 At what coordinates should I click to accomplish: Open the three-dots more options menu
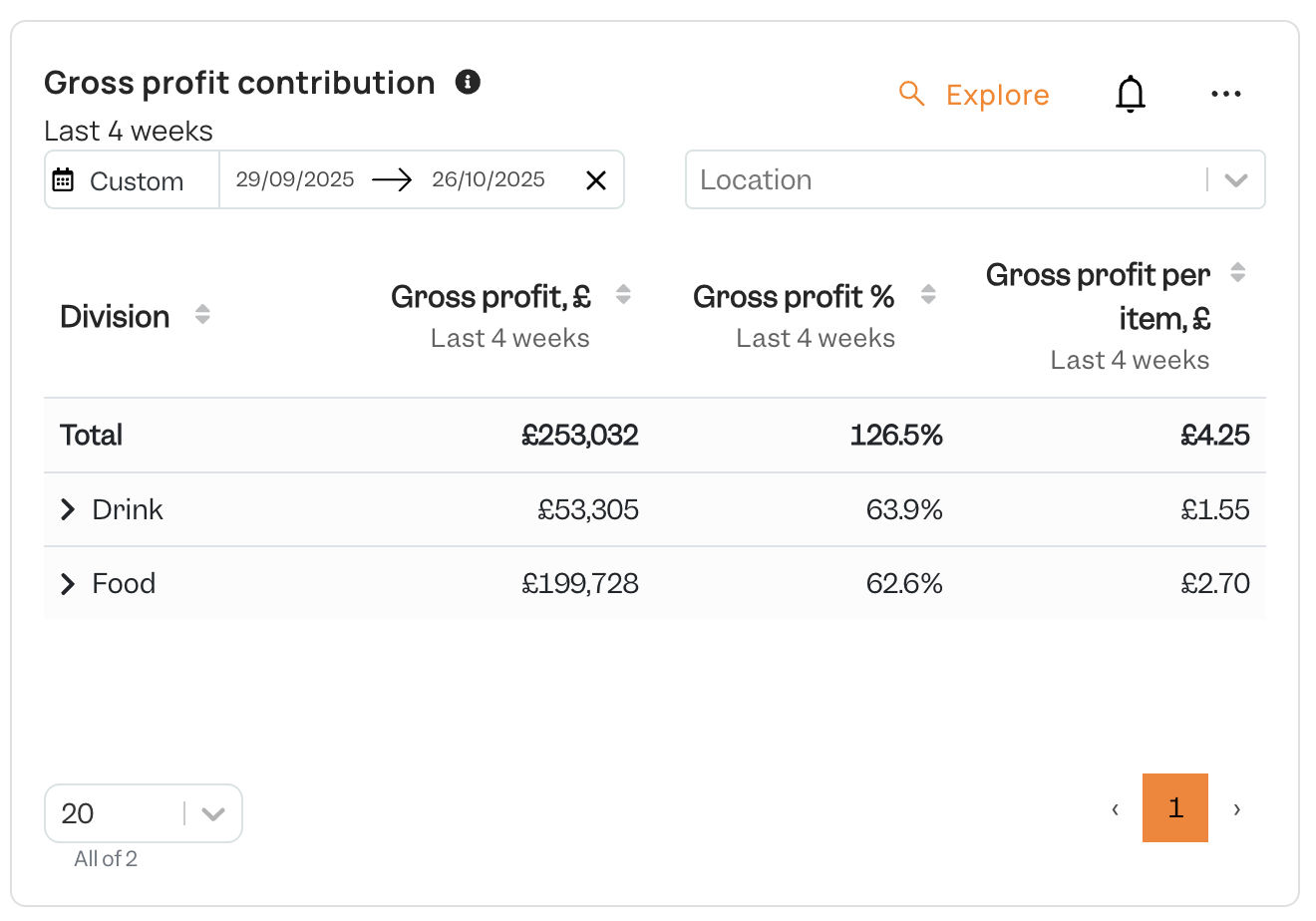pos(1225,94)
